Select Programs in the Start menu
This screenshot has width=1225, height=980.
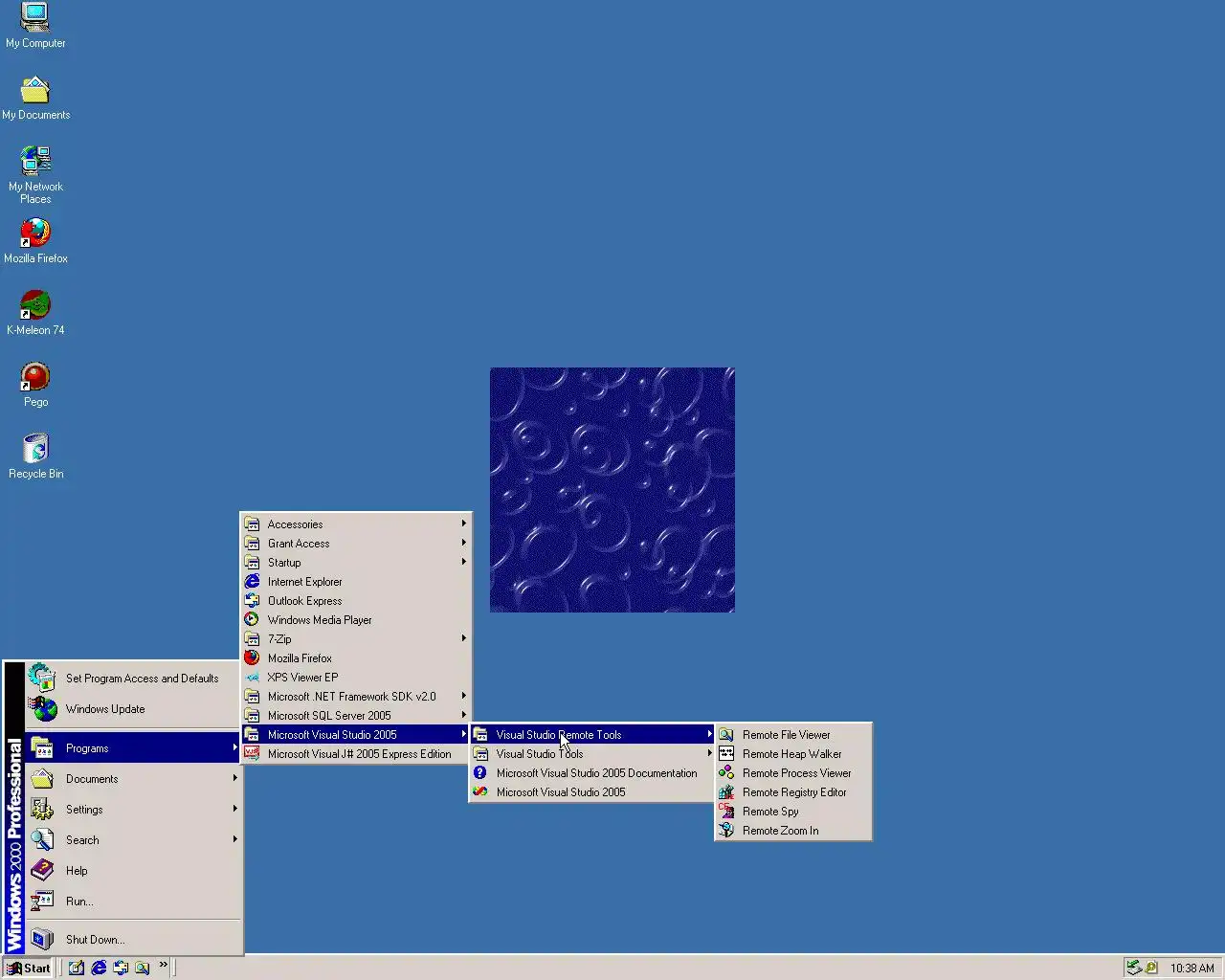coord(133,747)
